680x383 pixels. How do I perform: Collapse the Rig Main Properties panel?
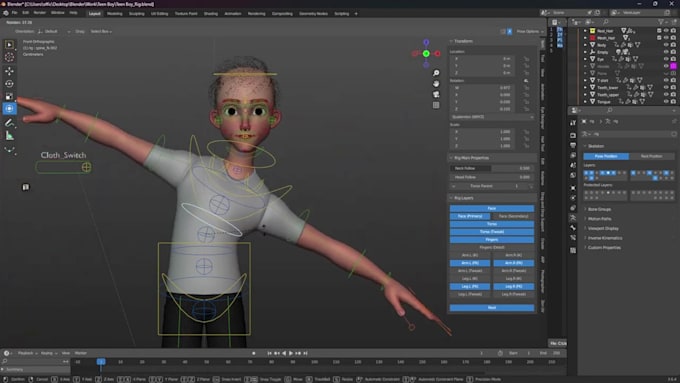click(x=451, y=158)
